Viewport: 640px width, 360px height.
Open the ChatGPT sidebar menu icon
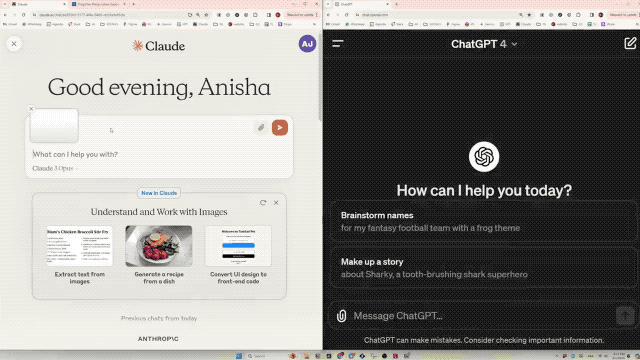click(338, 44)
